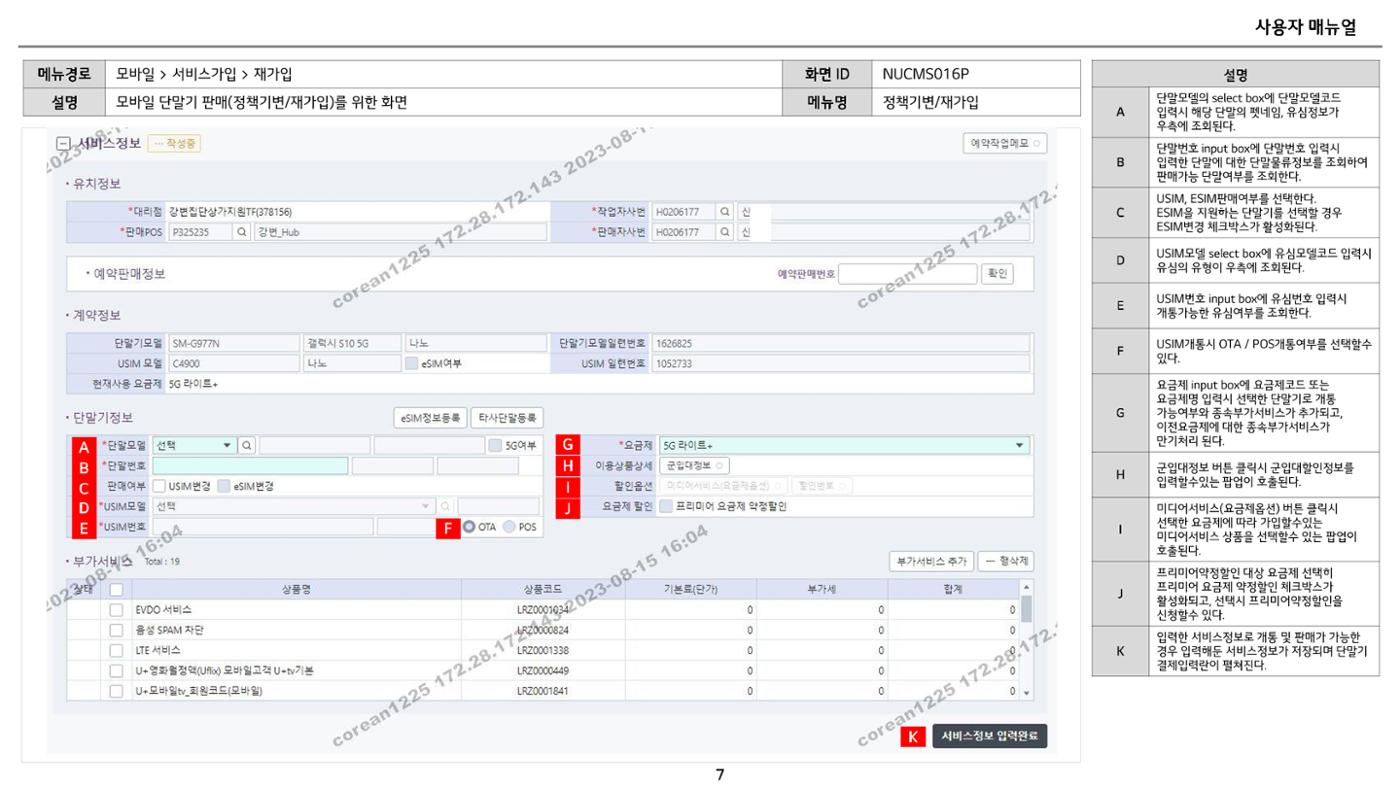1400x788 pixels.
Task: Toggle the eSIM여부 checkbox
Action: pos(412,363)
